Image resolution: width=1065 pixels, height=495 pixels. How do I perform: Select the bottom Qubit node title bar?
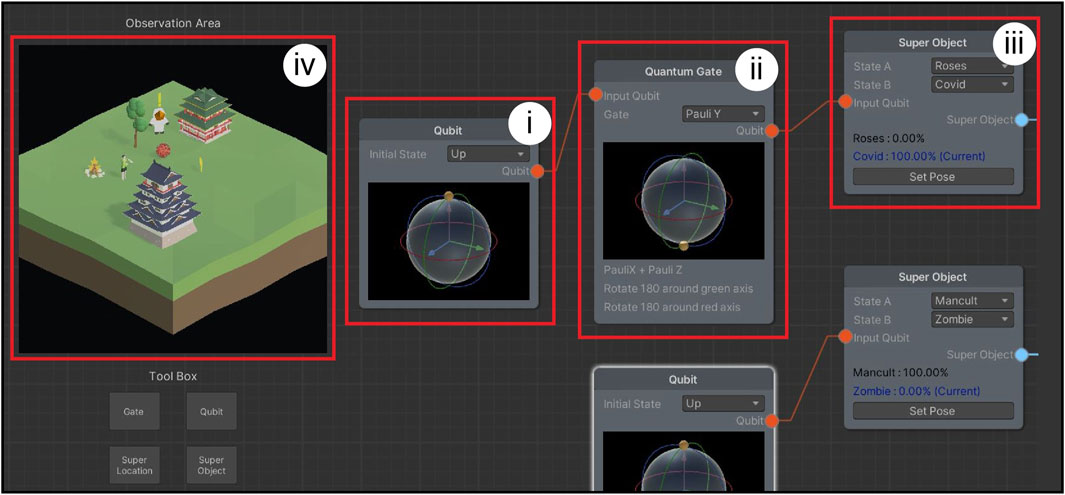(x=683, y=380)
